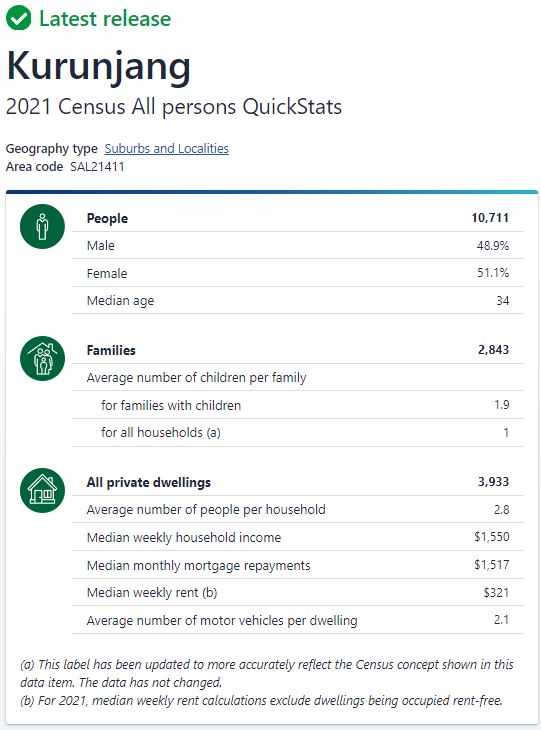
Task: Select Median weekly household income row
Action: pos(298,537)
